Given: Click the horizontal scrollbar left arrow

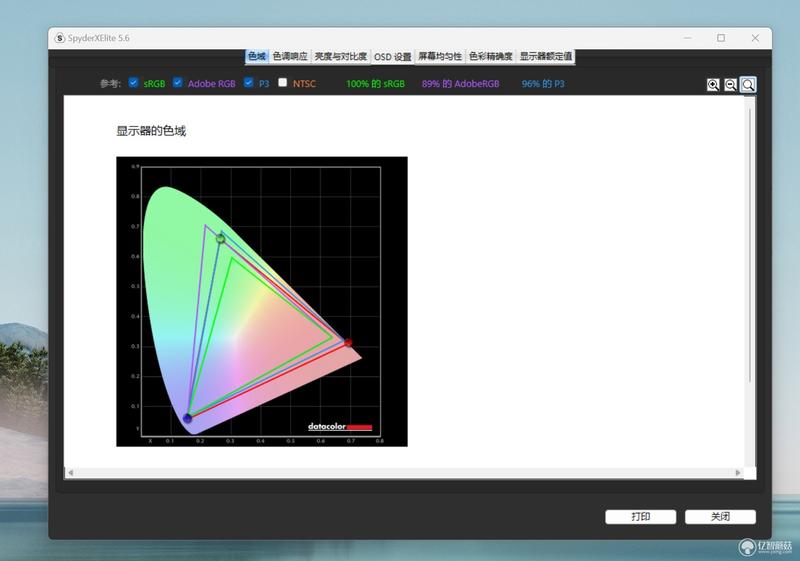Looking at the screenshot, I should coord(70,473).
